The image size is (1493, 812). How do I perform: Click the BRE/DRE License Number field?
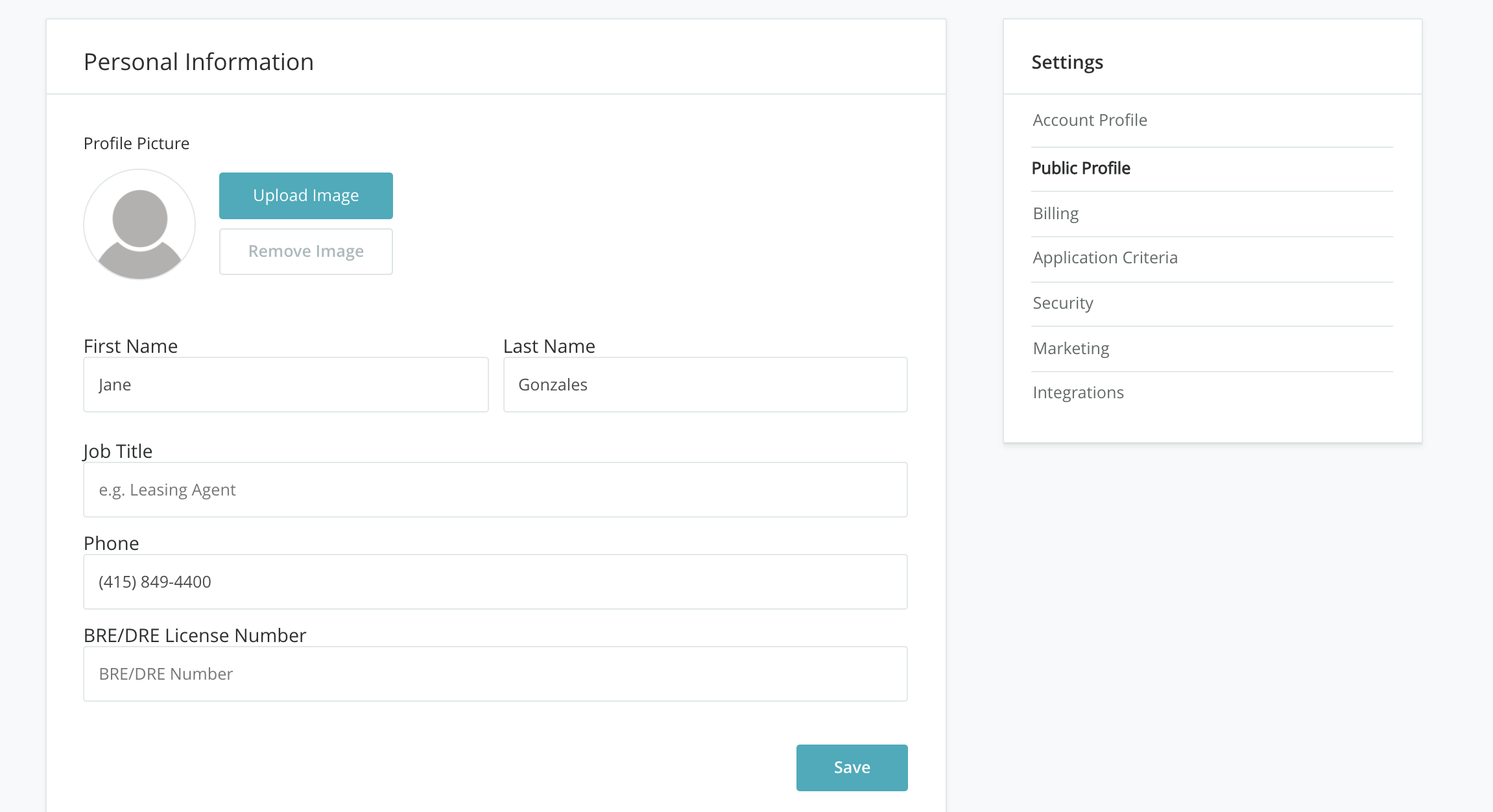tap(495, 674)
